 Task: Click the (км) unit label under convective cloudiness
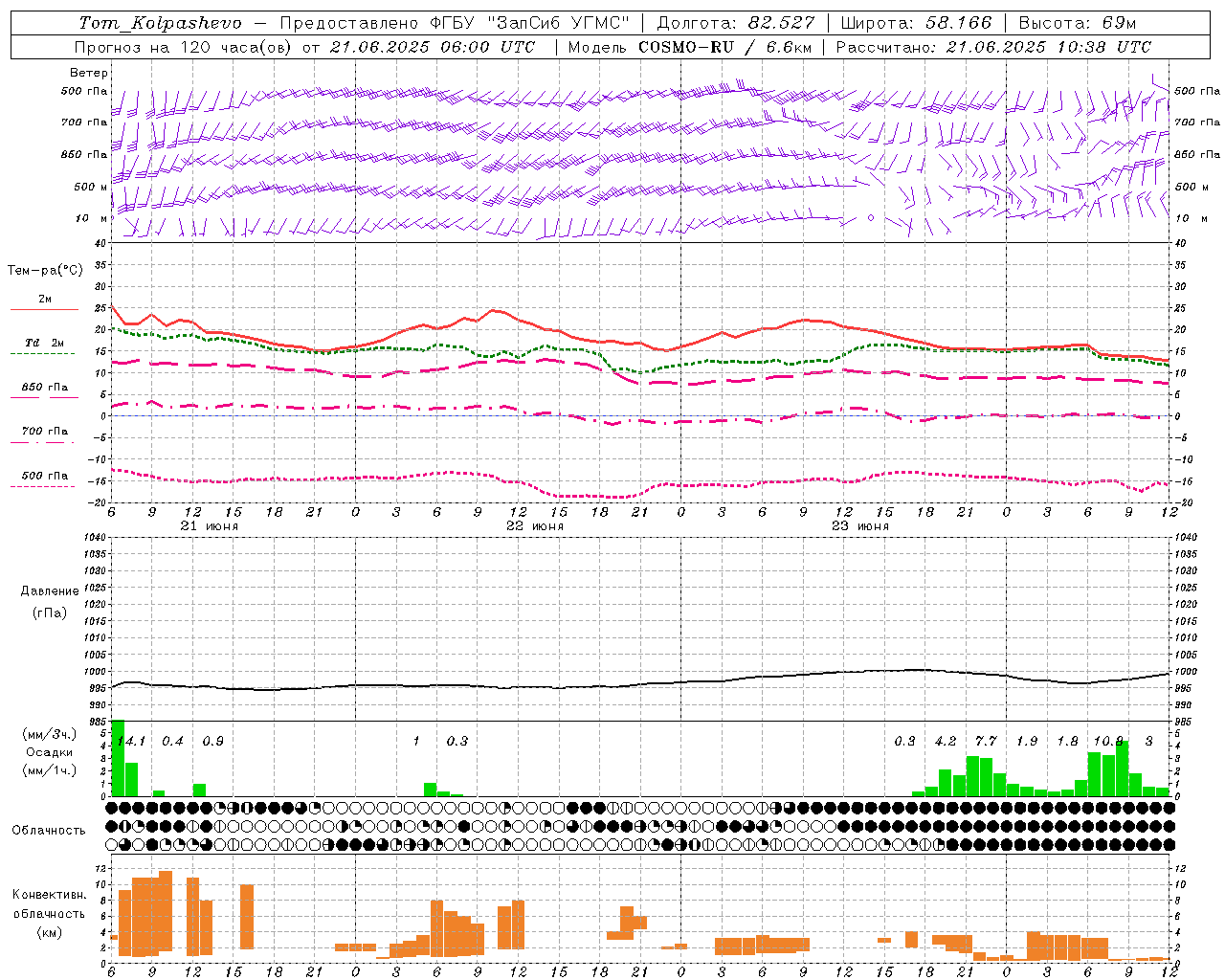tap(49, 932)
